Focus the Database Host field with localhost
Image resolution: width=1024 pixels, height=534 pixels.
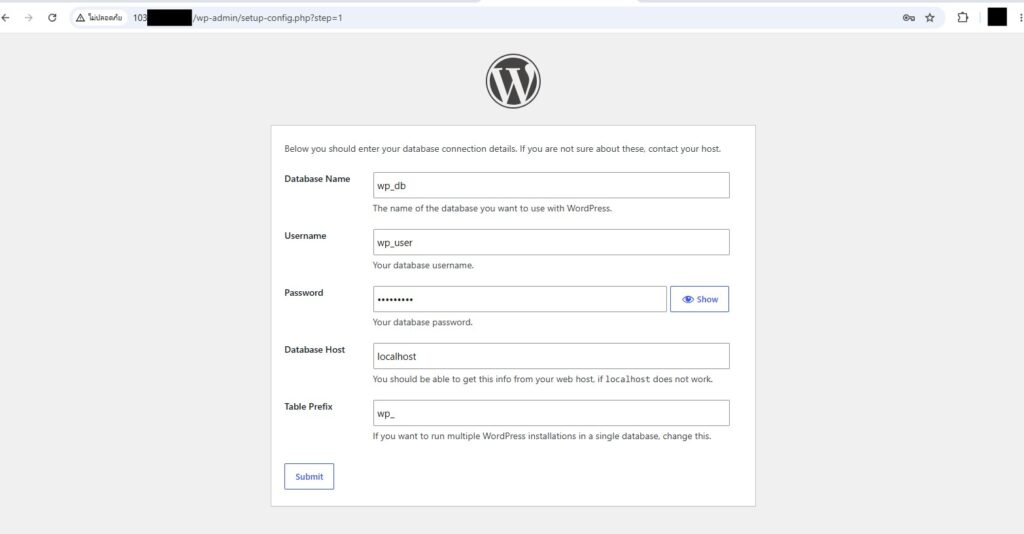coord(551,356)
